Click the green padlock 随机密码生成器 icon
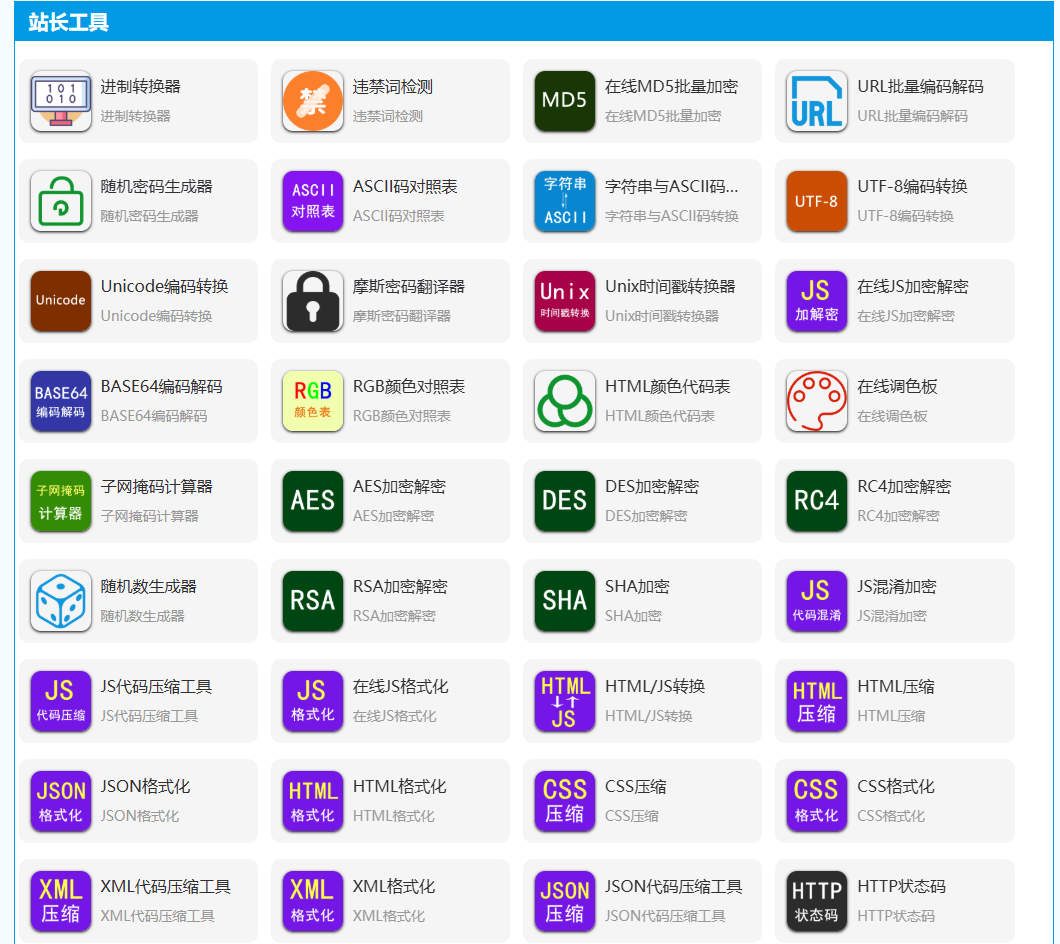 61,201
